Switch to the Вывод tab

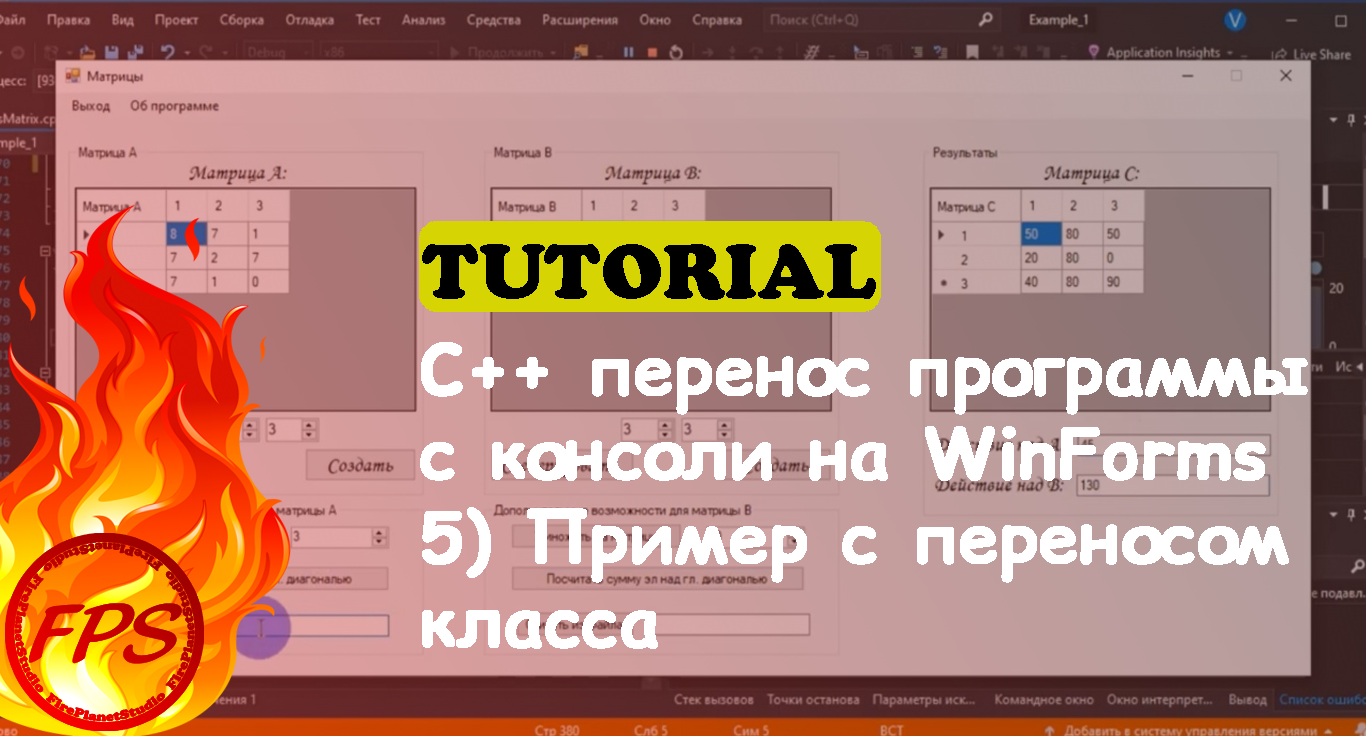tap(1246, 699)
